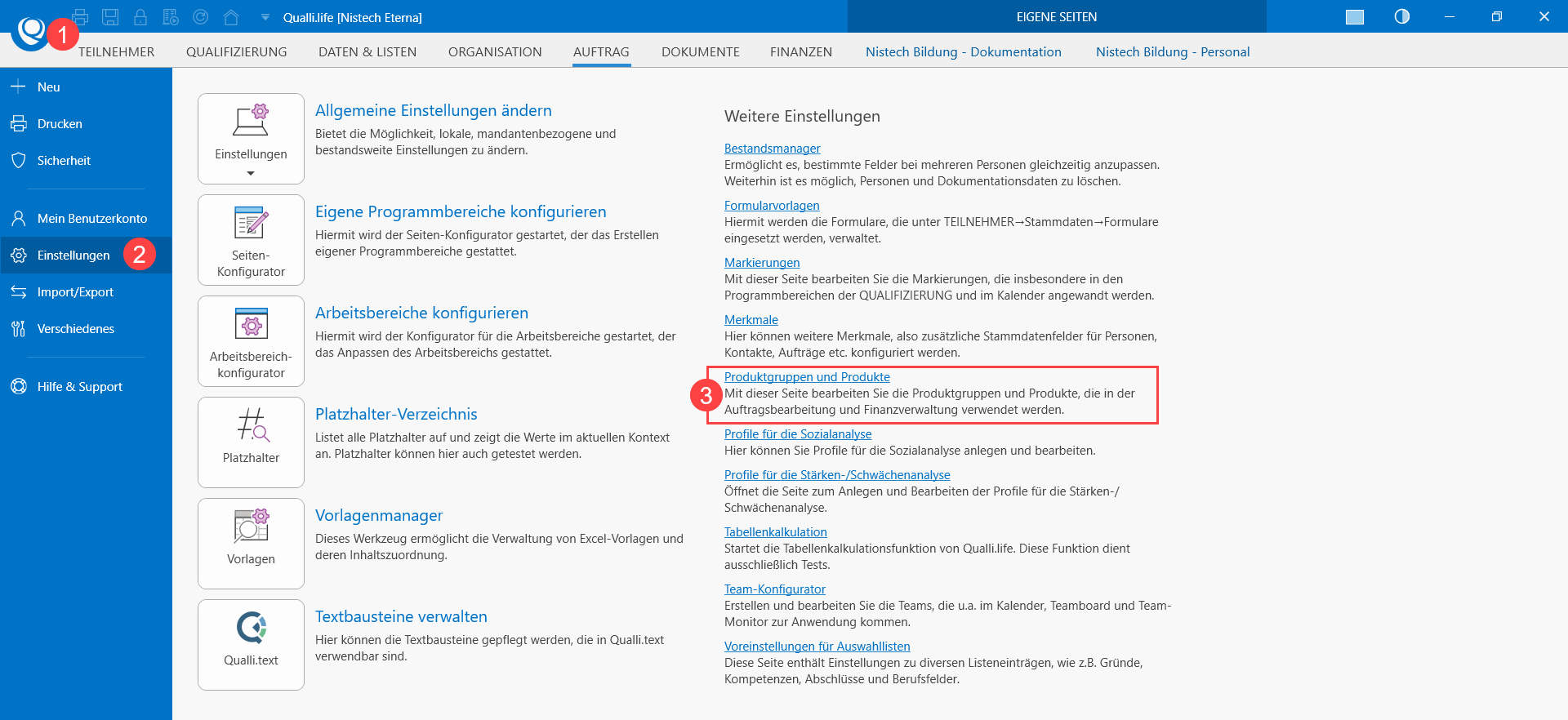This screenshot has height=720, width=1568.
Task: Switch to the QUALIFIZIERUNG tab
Action: (x=237, y=51)
